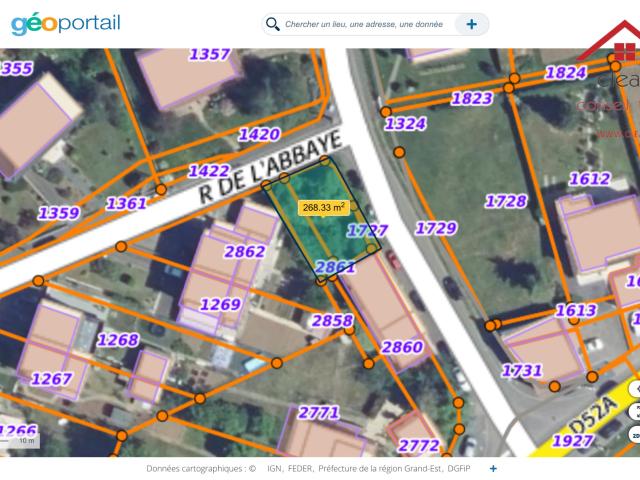
Task: Click the DGFiP attribution text
Action: 459,469
